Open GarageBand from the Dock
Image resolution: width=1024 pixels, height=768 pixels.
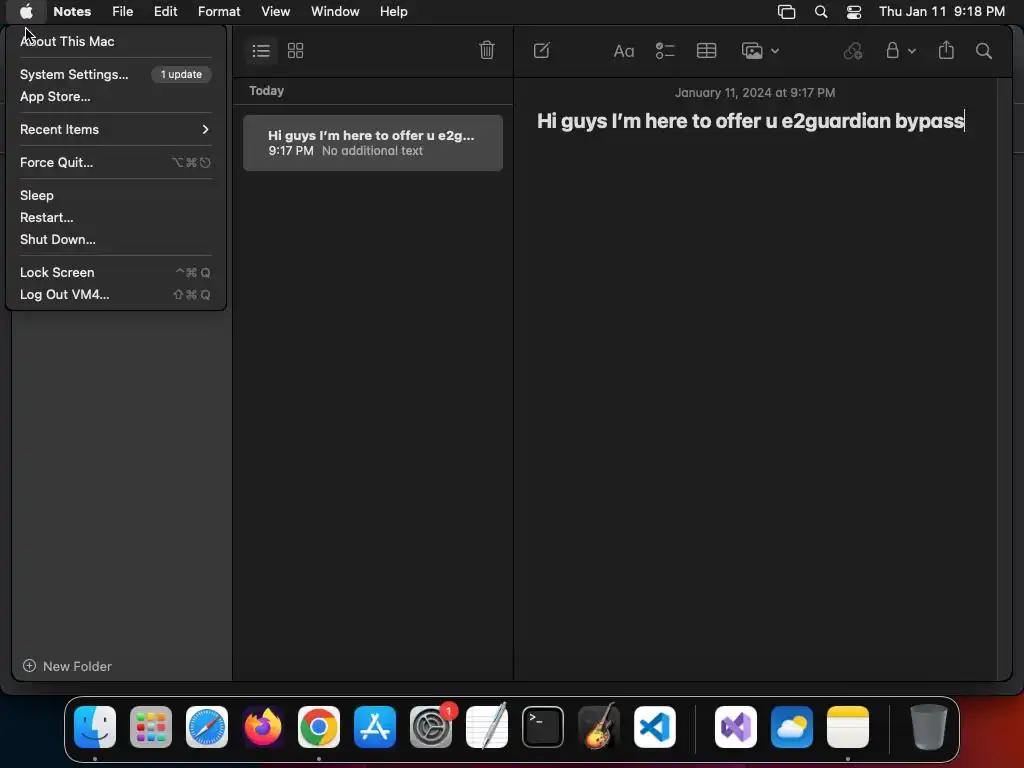click(x=598, y=727)
